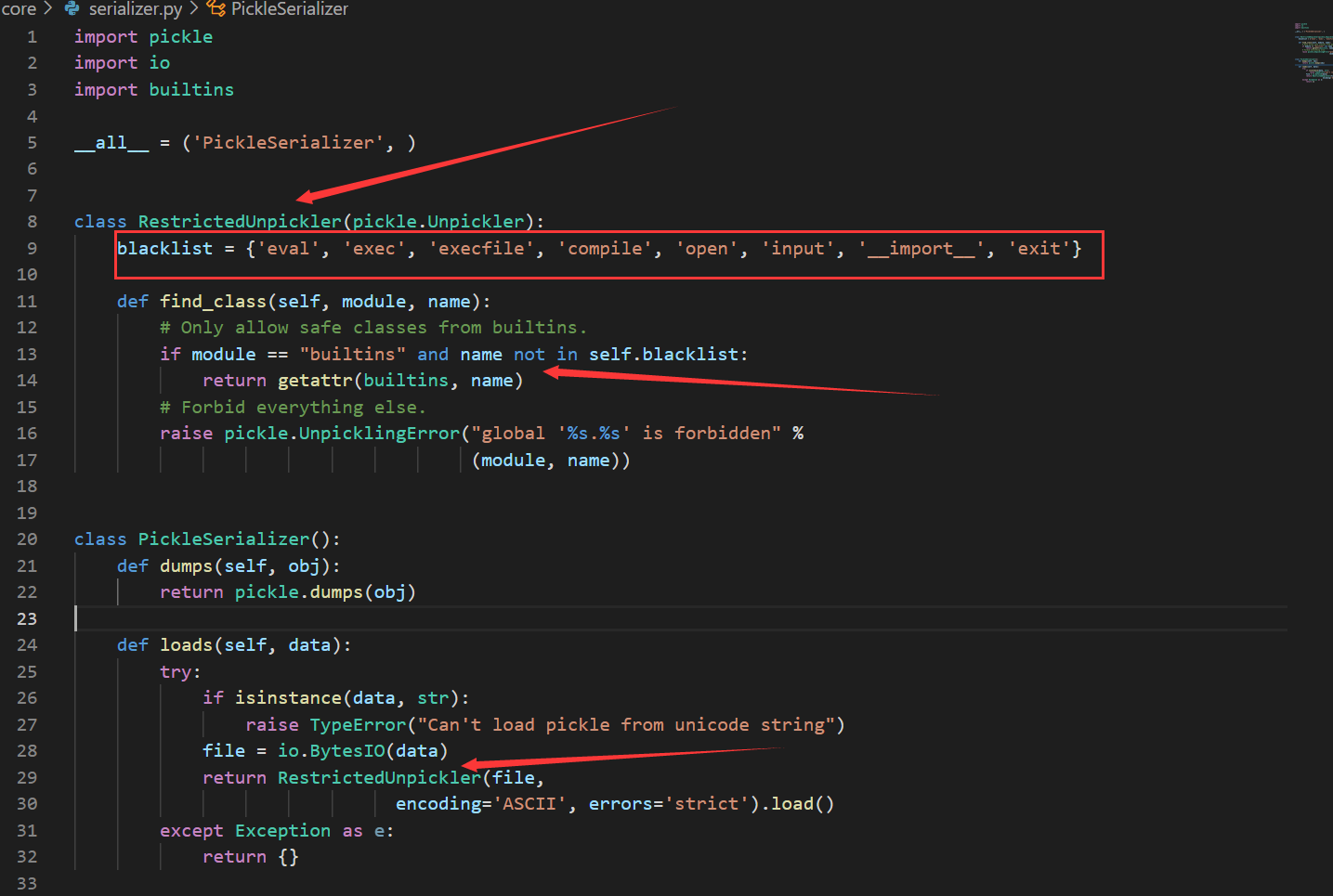Screen dimensions: 1333x896
Task: Click the 'compile' string in blacklist
Action: point(605,249)
